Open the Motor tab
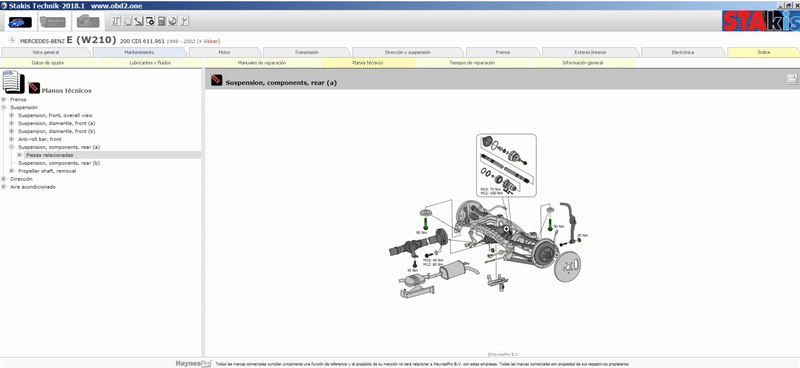 tap(224, 52)
